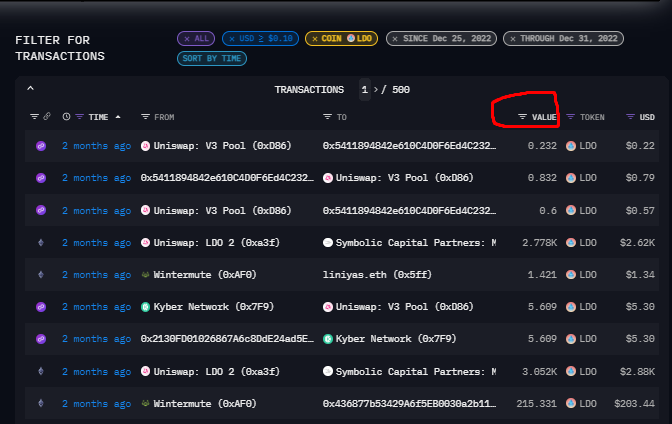Open recipient address 0x436877b53429
This screenshot has height=424, width=672.
coord(409,404)
